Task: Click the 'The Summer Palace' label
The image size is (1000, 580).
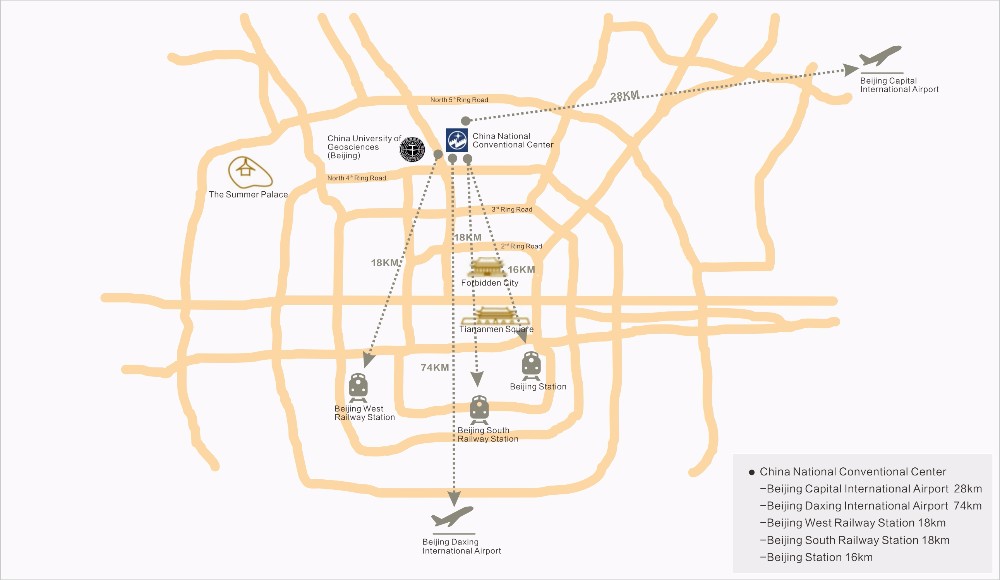Action: coord(249,195)
